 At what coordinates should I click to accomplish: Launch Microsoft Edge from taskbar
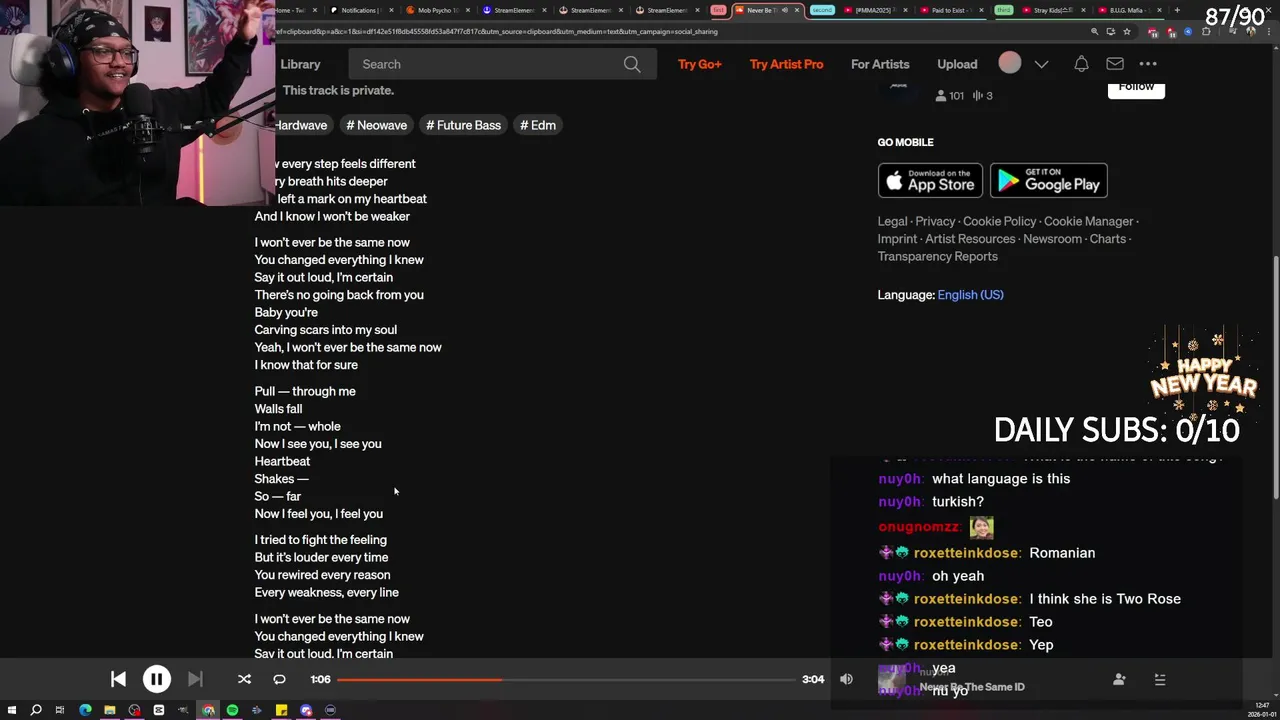pyautogui.click(x=85, y=710)
